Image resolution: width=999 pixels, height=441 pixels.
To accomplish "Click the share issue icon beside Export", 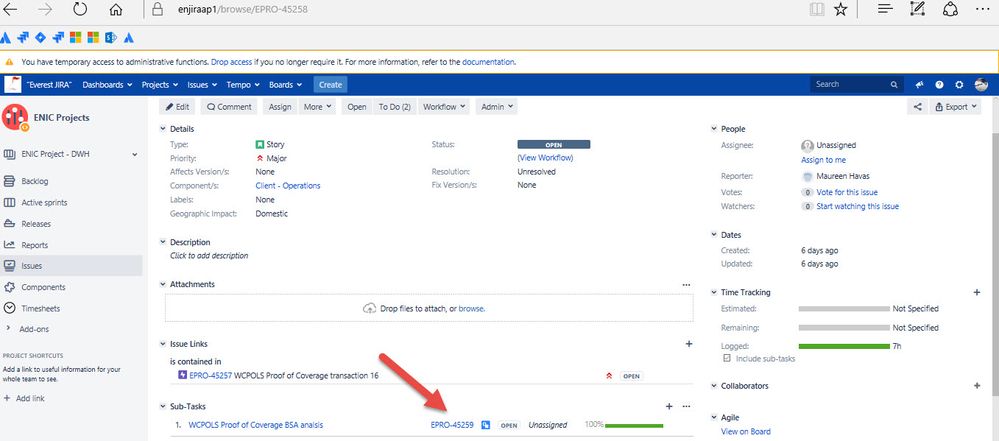I will [917, 107].
